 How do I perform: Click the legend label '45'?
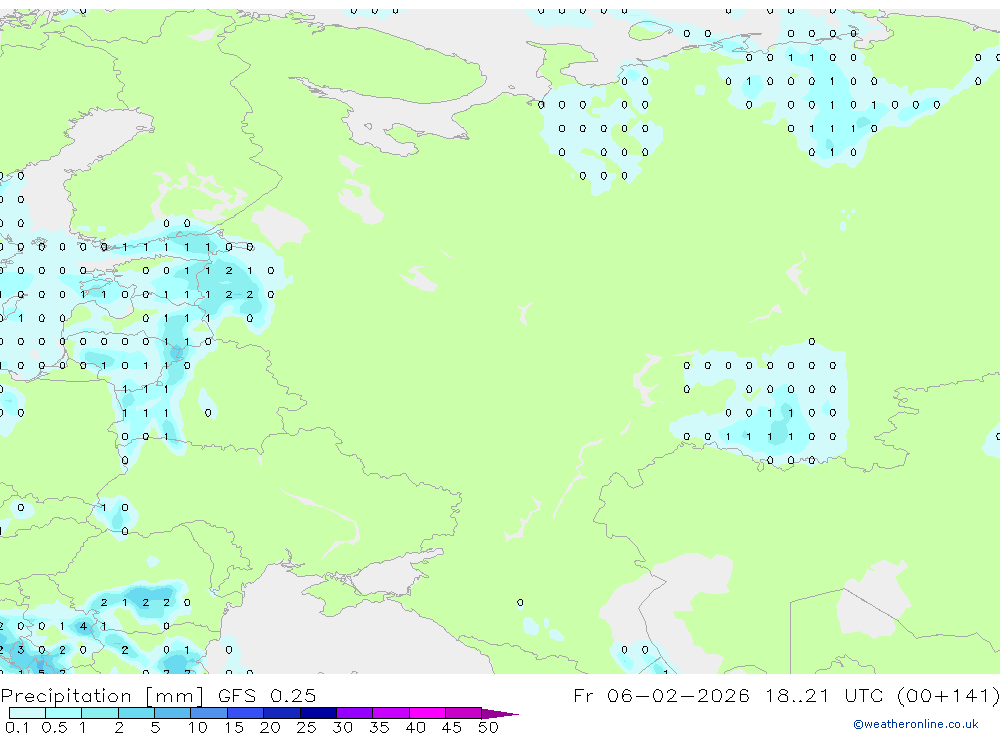pyautogui.click(x=452, y=727)
